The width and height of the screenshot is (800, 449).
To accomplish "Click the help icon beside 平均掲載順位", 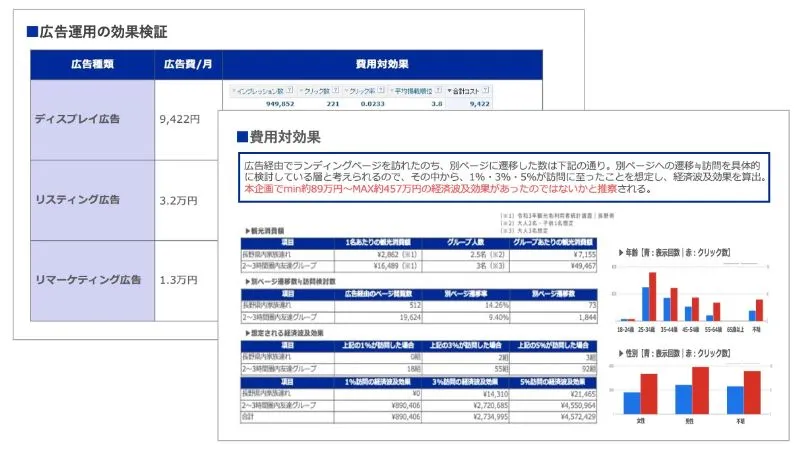I will [x=438, y=90].
